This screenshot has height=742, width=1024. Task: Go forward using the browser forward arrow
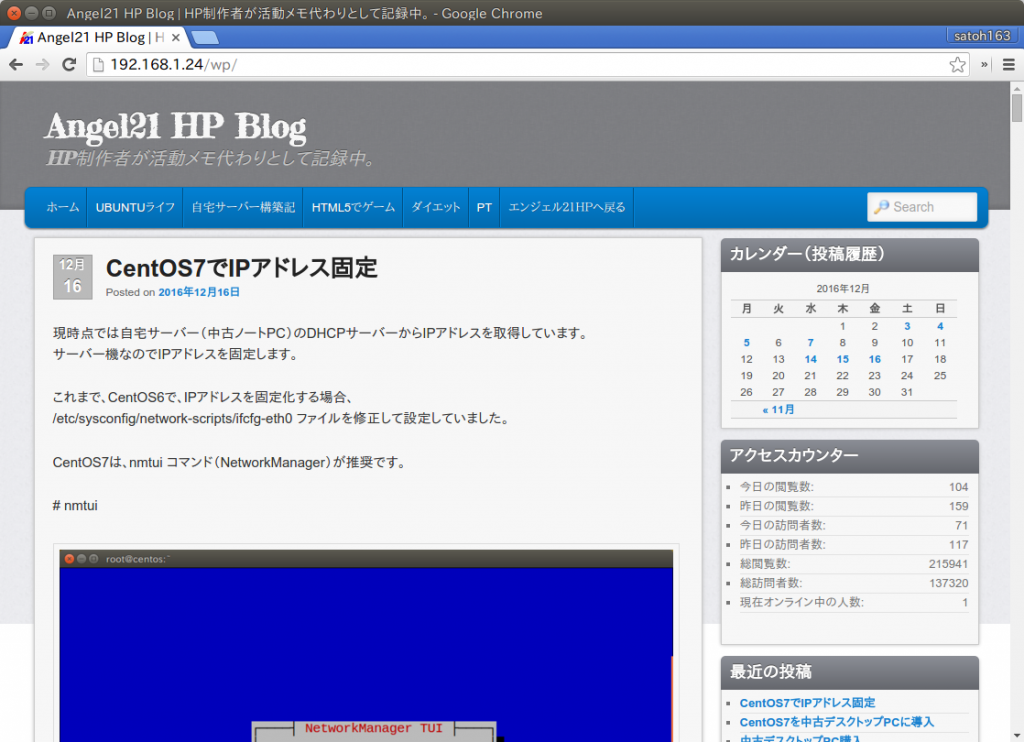[42, 65]
